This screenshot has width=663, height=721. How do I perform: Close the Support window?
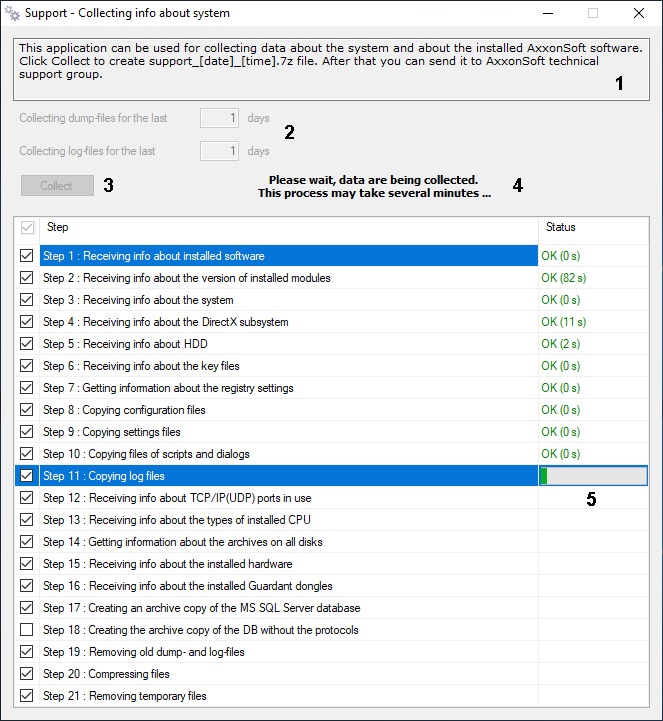click(x=639, y=13)
